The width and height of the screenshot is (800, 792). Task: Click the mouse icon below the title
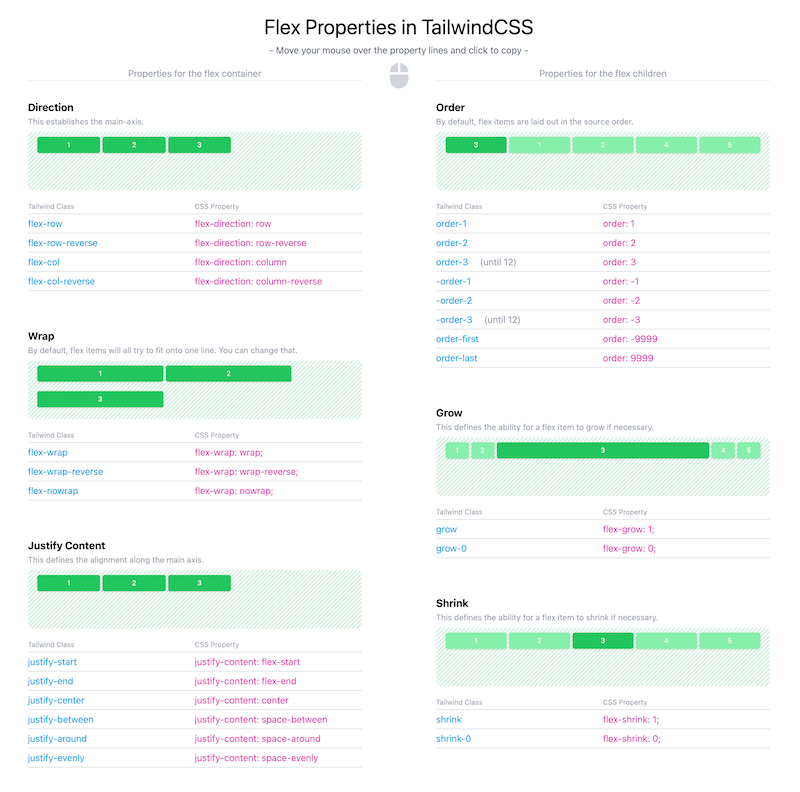pos(399,76)
